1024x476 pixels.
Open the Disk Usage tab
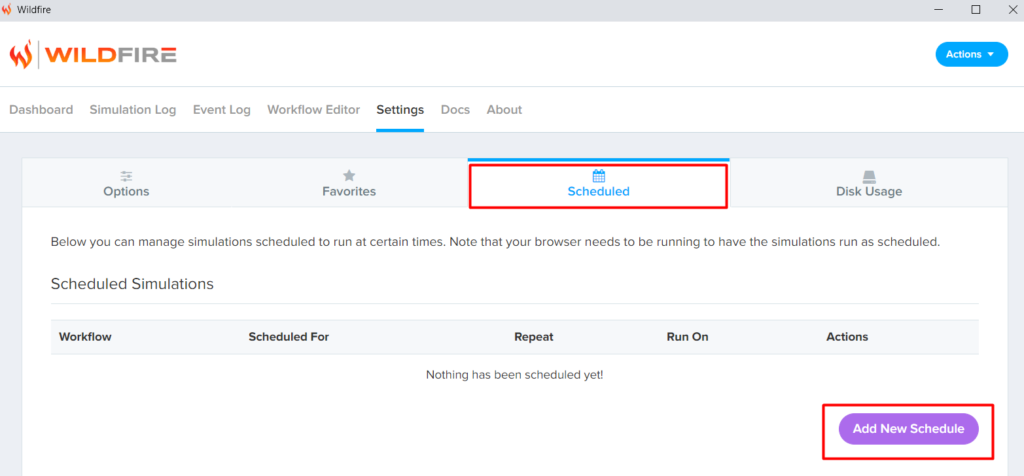pyautogui.click(x=869, y=191)
